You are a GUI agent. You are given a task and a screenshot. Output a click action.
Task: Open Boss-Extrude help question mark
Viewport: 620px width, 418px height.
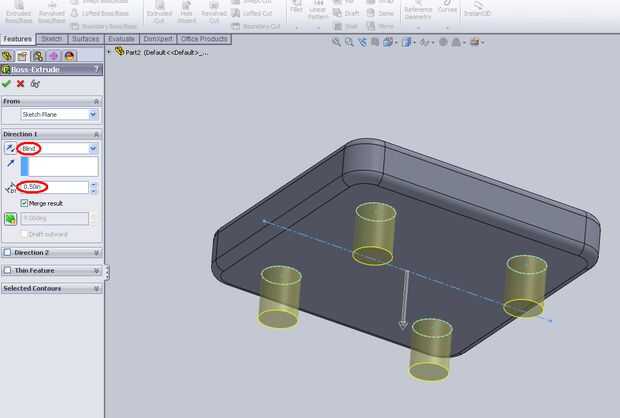pyautogui.click(x=96, y=69)
